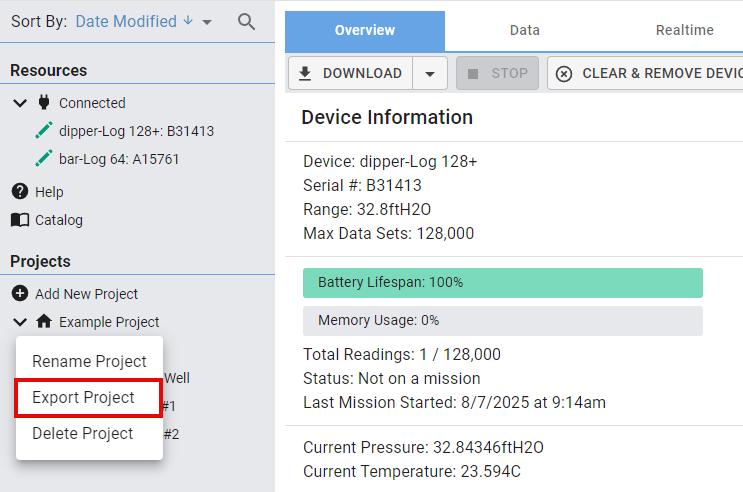This screenshot has height=492, width=743.
Task: Open the Realtime tab
Action: point(684,30)
